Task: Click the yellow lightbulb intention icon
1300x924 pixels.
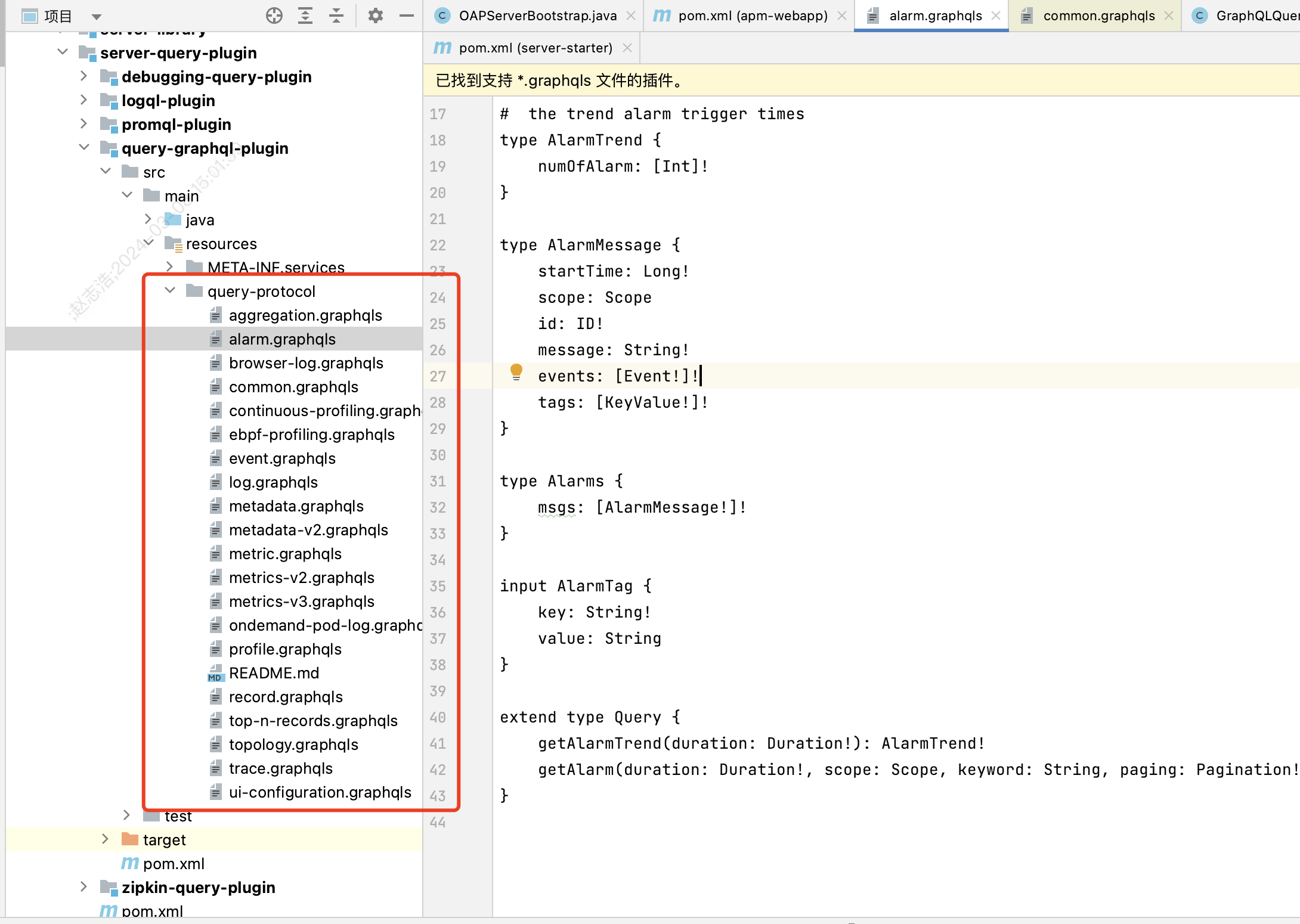Action: pos(516,373)
